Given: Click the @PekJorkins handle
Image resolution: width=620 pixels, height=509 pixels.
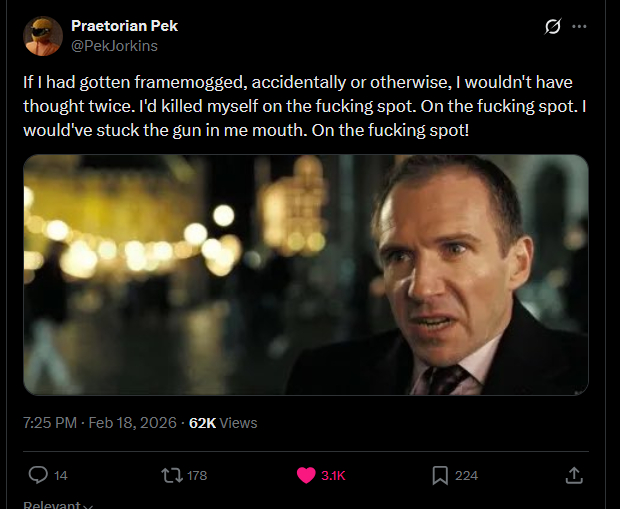Looking at the screenshot, I should pyautogui.click(x=114, y=45).
